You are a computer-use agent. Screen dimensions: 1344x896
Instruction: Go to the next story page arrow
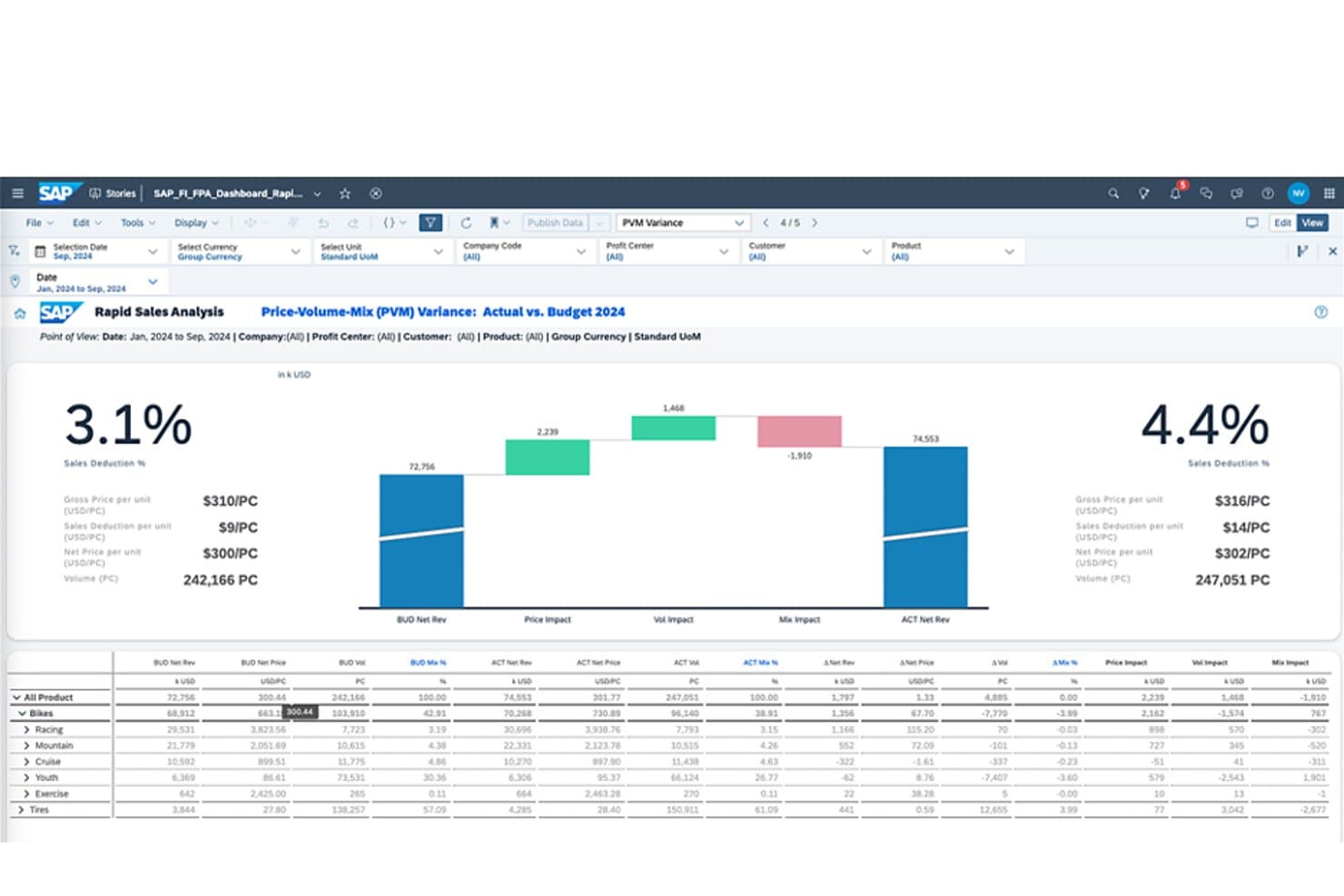coord(815,222)
